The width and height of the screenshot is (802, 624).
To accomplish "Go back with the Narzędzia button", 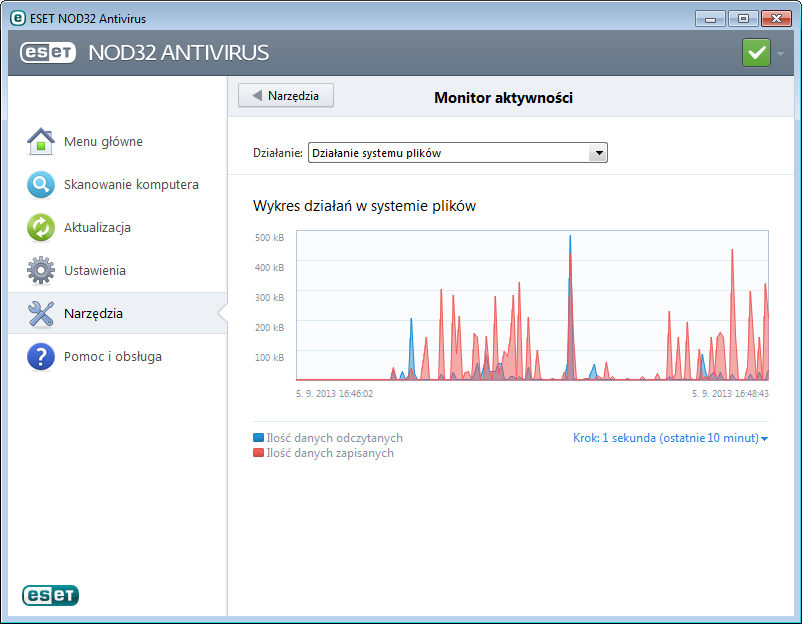I will [x=286, y=96].
